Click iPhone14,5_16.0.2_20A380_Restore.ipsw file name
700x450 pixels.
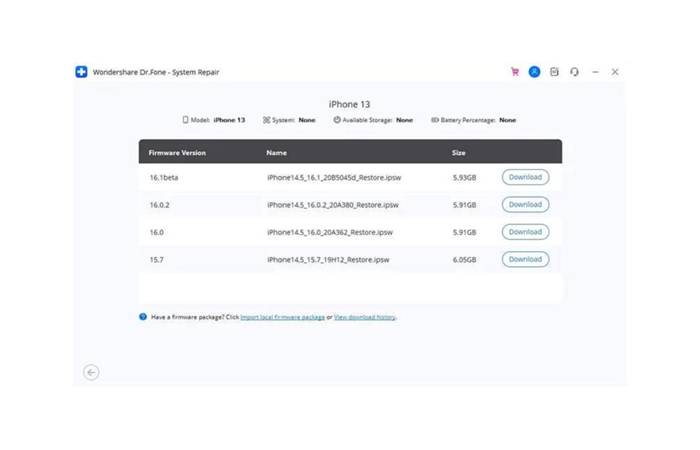pos(333,205)
